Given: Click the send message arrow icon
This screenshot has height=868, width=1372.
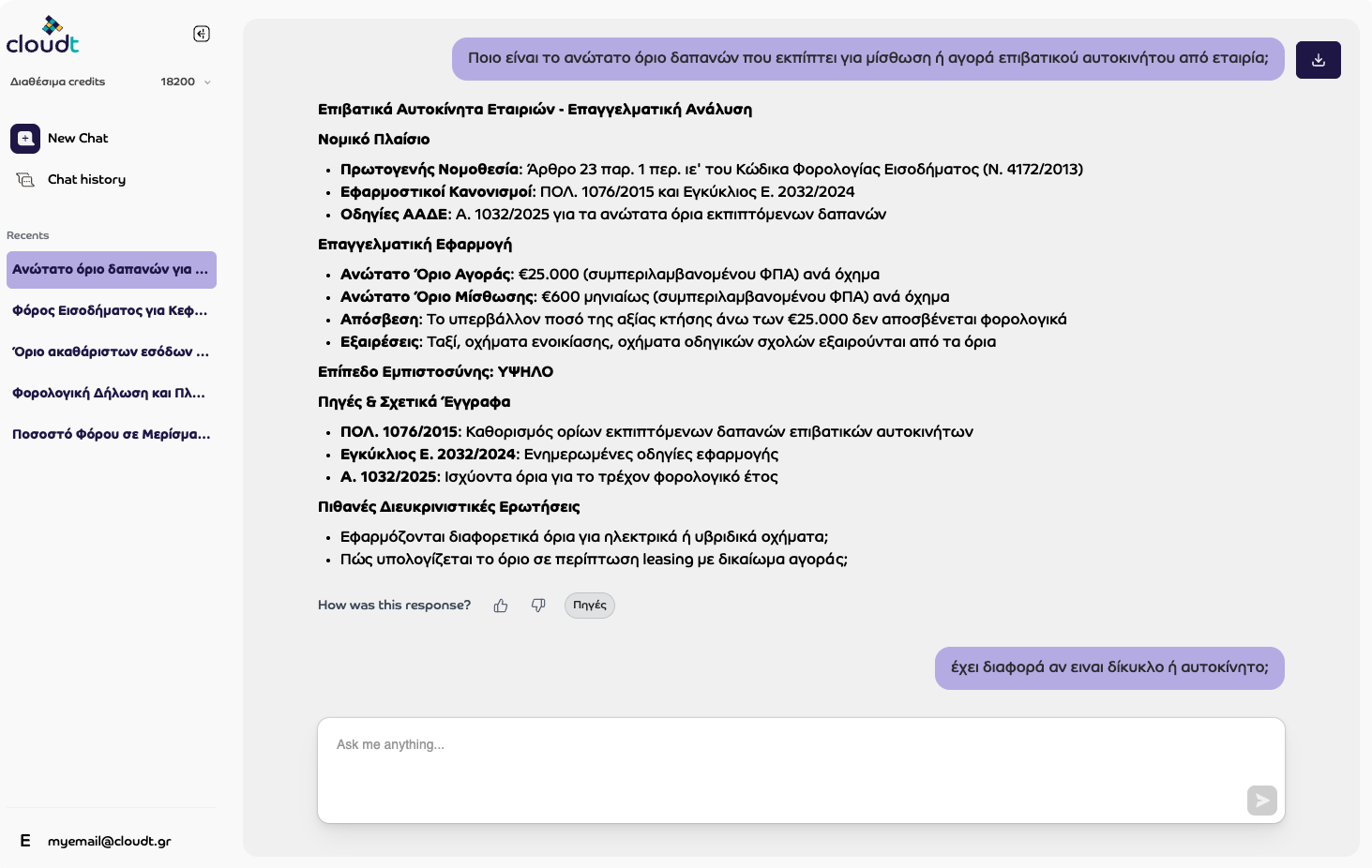Looking at the screenshot, I should tap(1262, 801).
